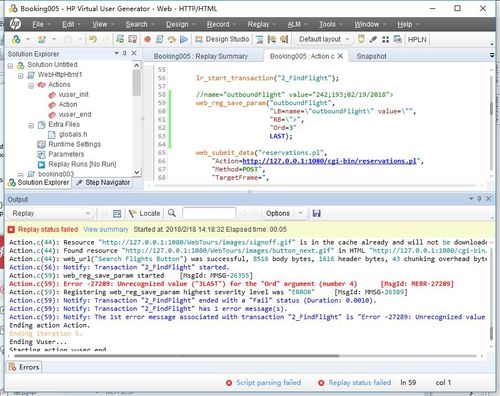The width and height of the screenshot is (500, 396).
Task: Click the blue Replay play button
Action: click(184, 39)
